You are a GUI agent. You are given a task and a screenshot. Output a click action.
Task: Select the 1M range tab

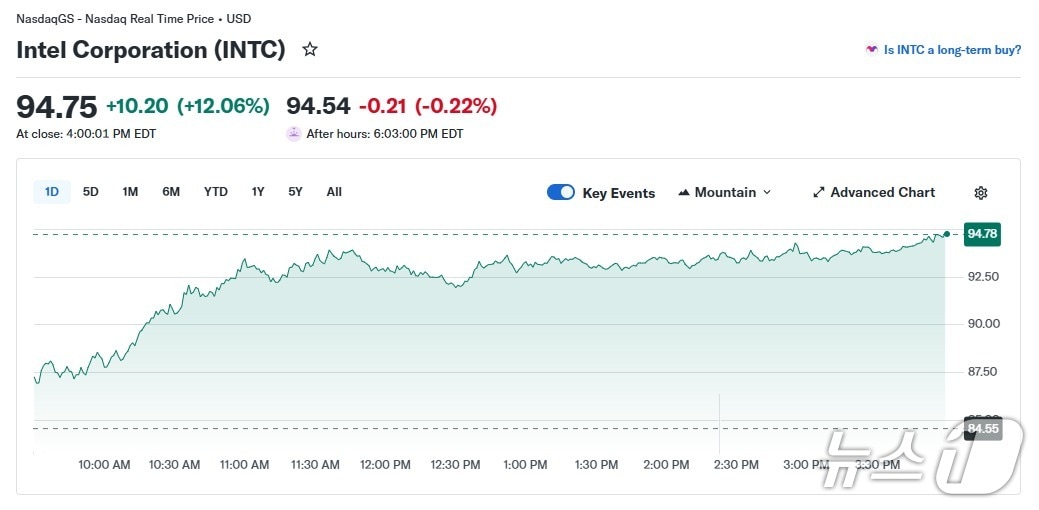click(x=130, y=192)
